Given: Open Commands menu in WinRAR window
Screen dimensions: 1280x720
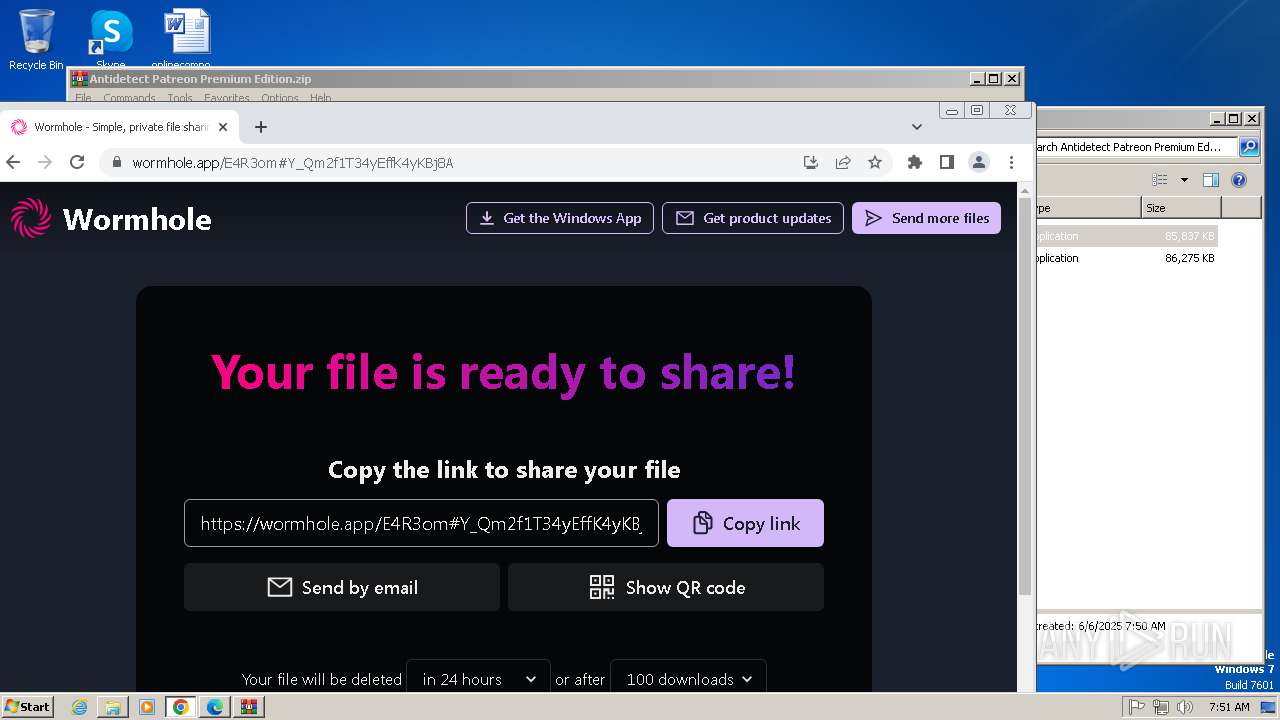Looking at the screenshot, I should (x=129, y=98).
